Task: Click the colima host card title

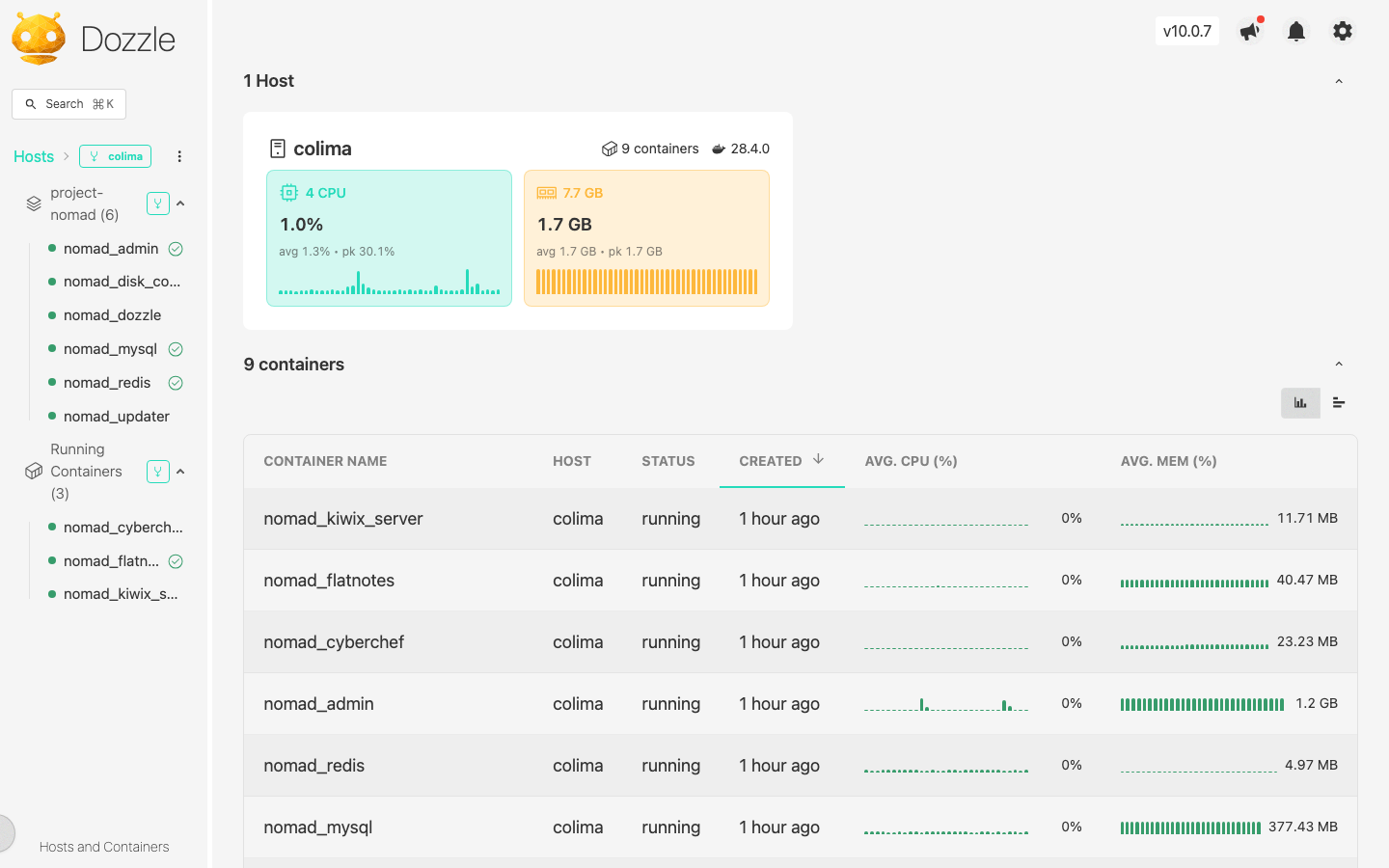Action: coord(322,149)
